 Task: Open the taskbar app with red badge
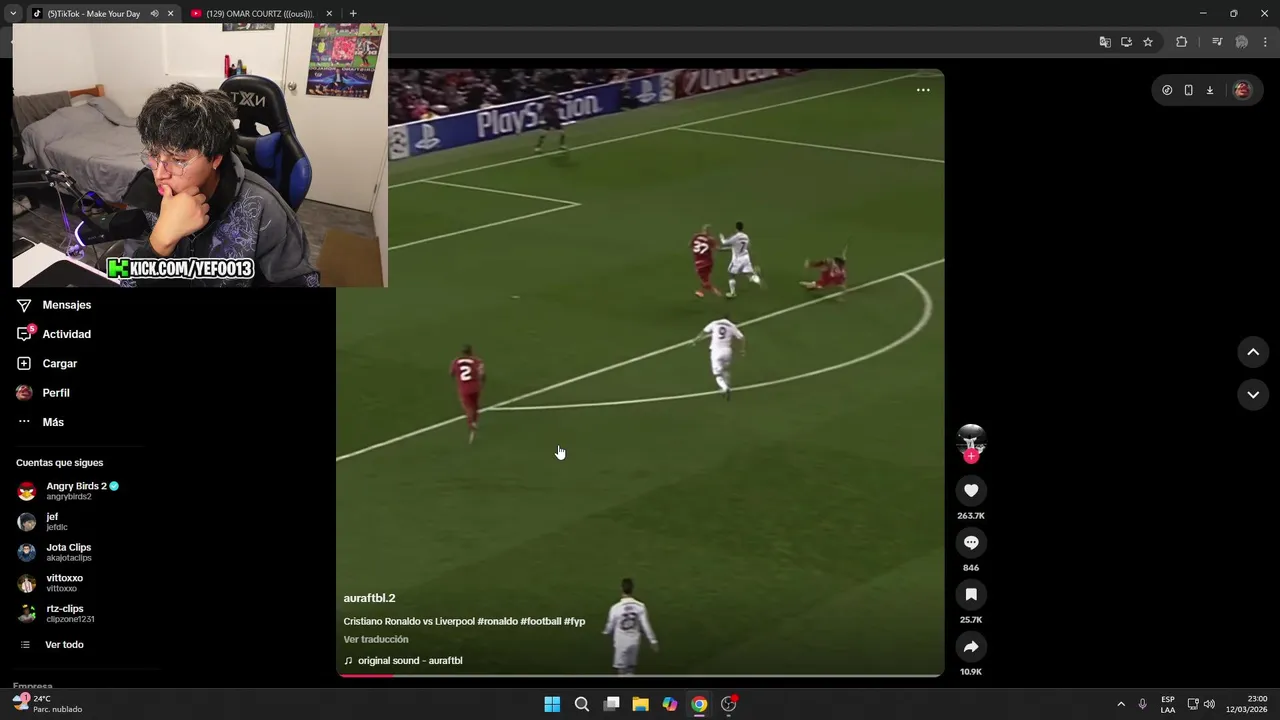[x=729, y=704]
